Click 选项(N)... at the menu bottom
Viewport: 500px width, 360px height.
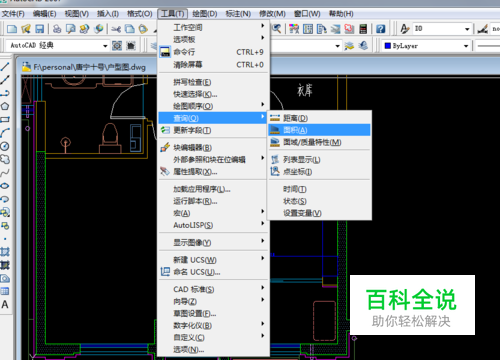[x=213, y=350]
